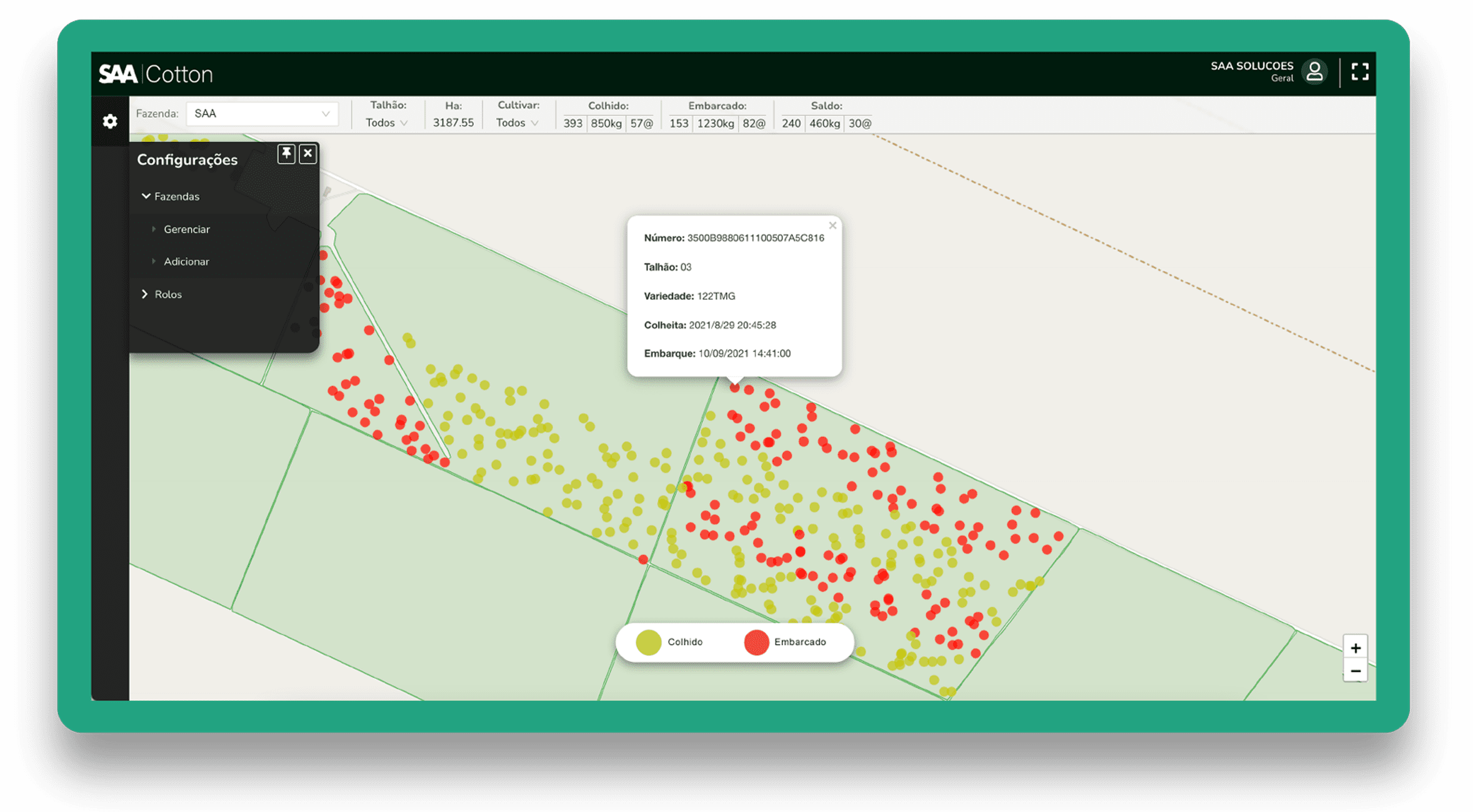
Task: Select Adicionar menu item
Action: click(186, 262)
